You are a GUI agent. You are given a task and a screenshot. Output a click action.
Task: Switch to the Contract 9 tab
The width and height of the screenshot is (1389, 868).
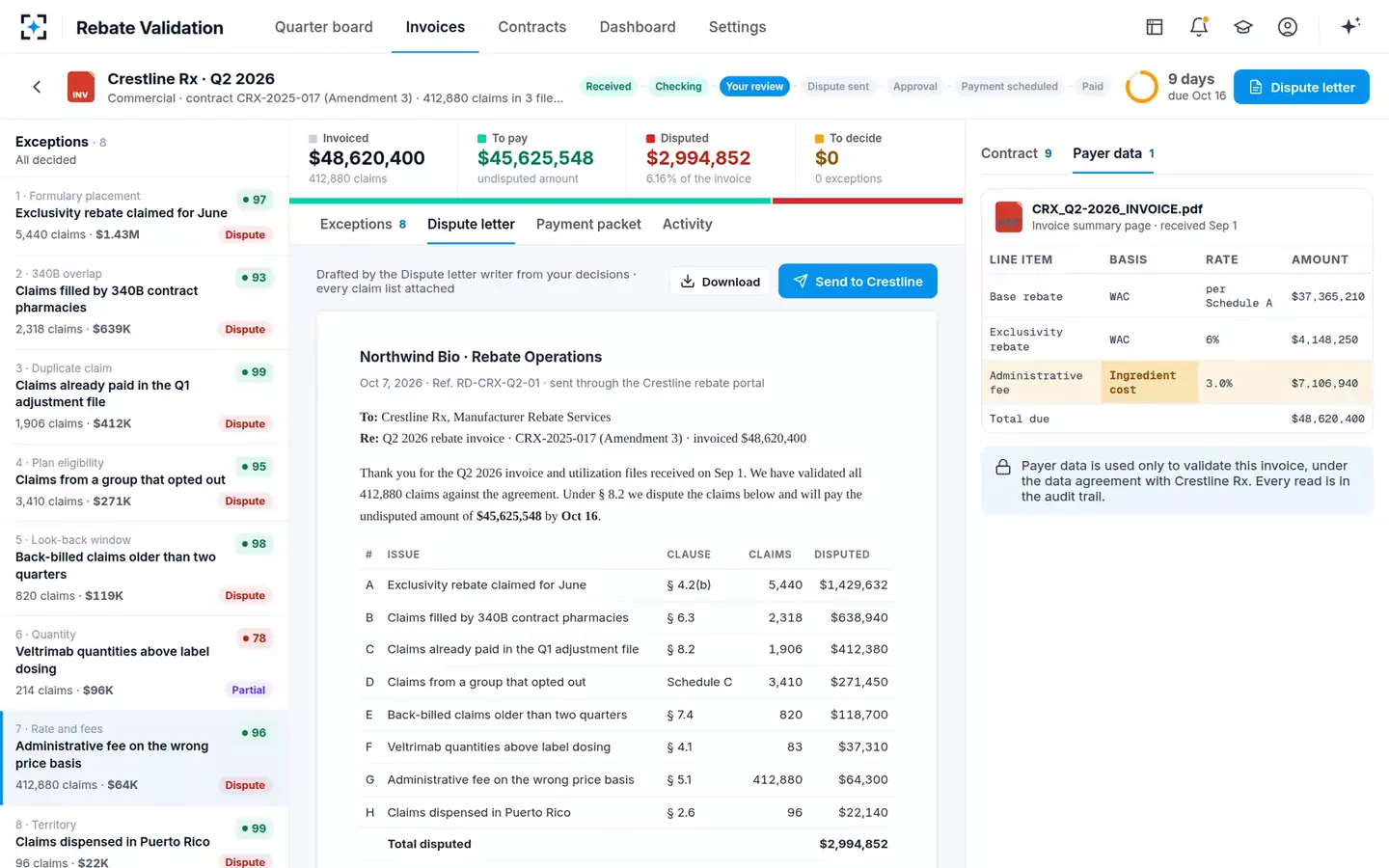point(1017,153)
